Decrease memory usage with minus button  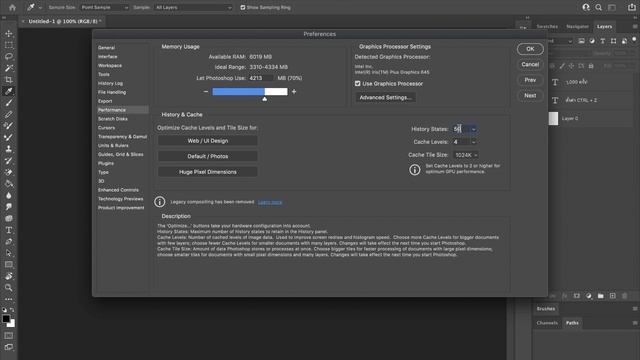206,92
